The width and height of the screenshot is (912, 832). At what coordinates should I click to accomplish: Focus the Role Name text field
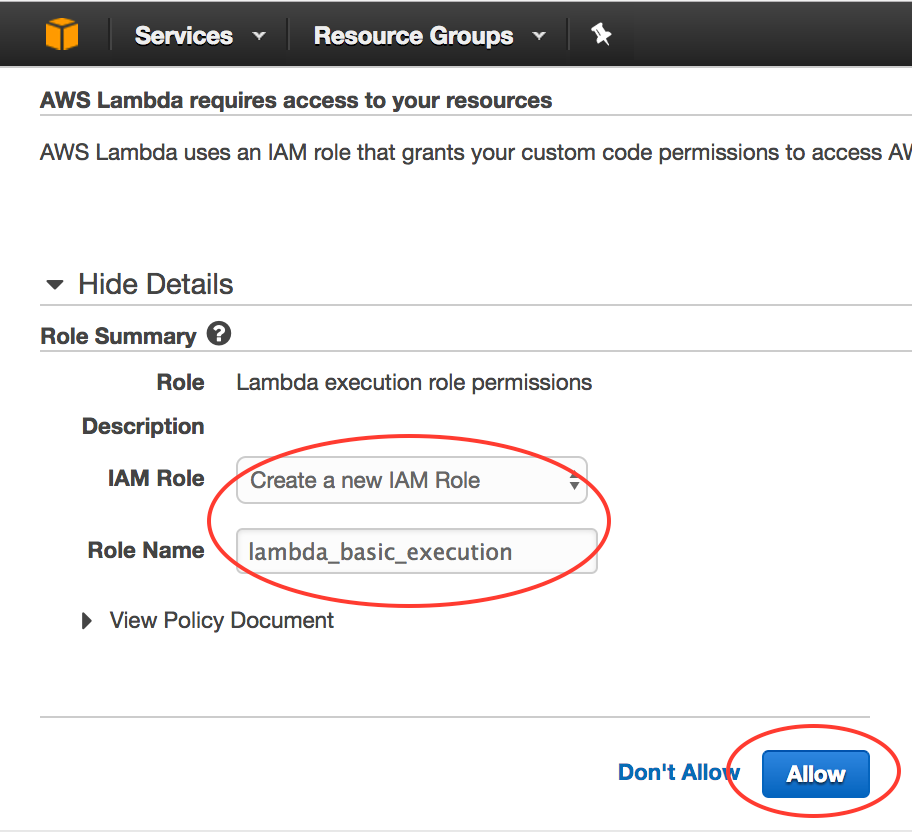[x=416, y=551]
